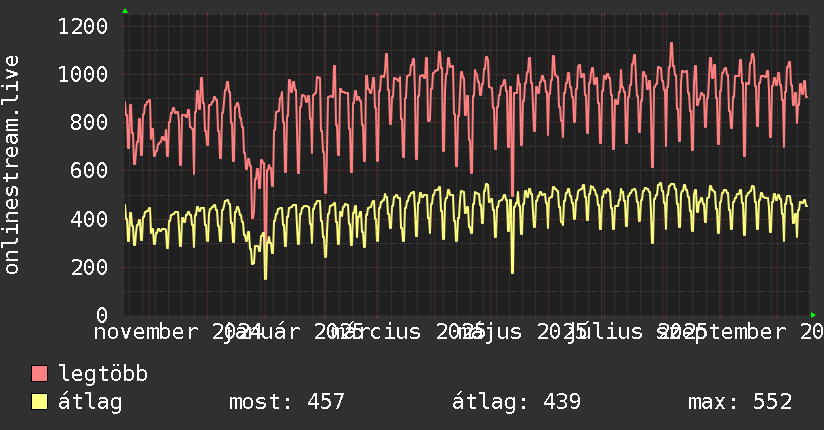824x430 pixels.
Task: Click the onlinestream.live vertical axis title
Action: click(x=11, y=165)
